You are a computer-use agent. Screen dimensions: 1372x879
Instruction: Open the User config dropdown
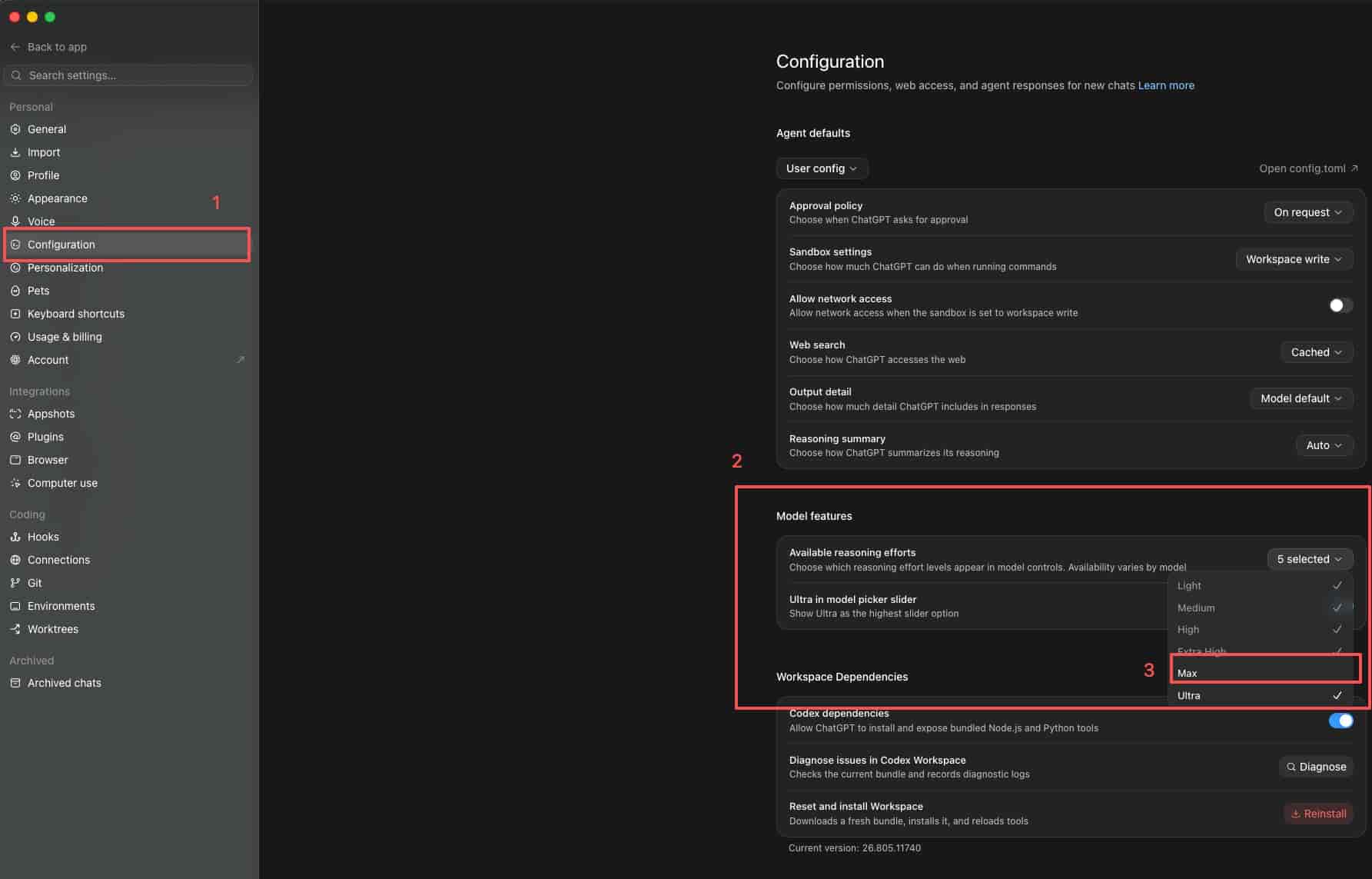[822, 168]
